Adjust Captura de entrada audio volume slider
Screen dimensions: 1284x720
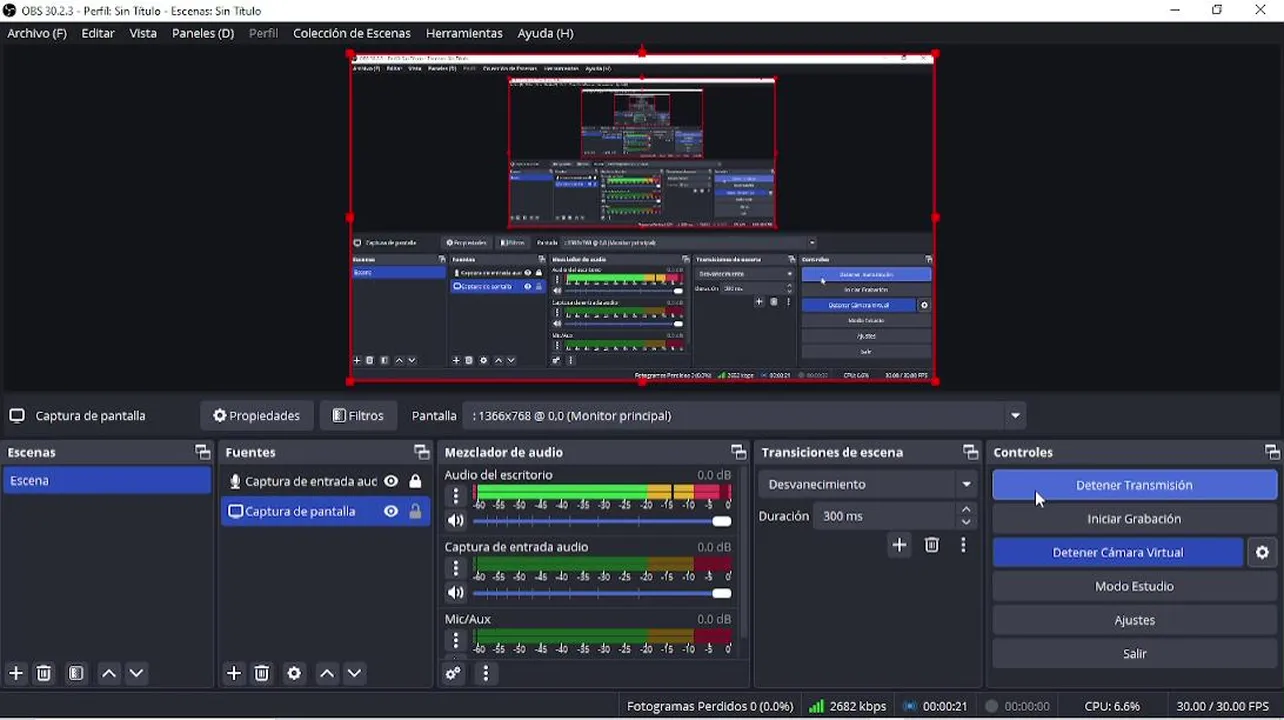coord(602,593)
